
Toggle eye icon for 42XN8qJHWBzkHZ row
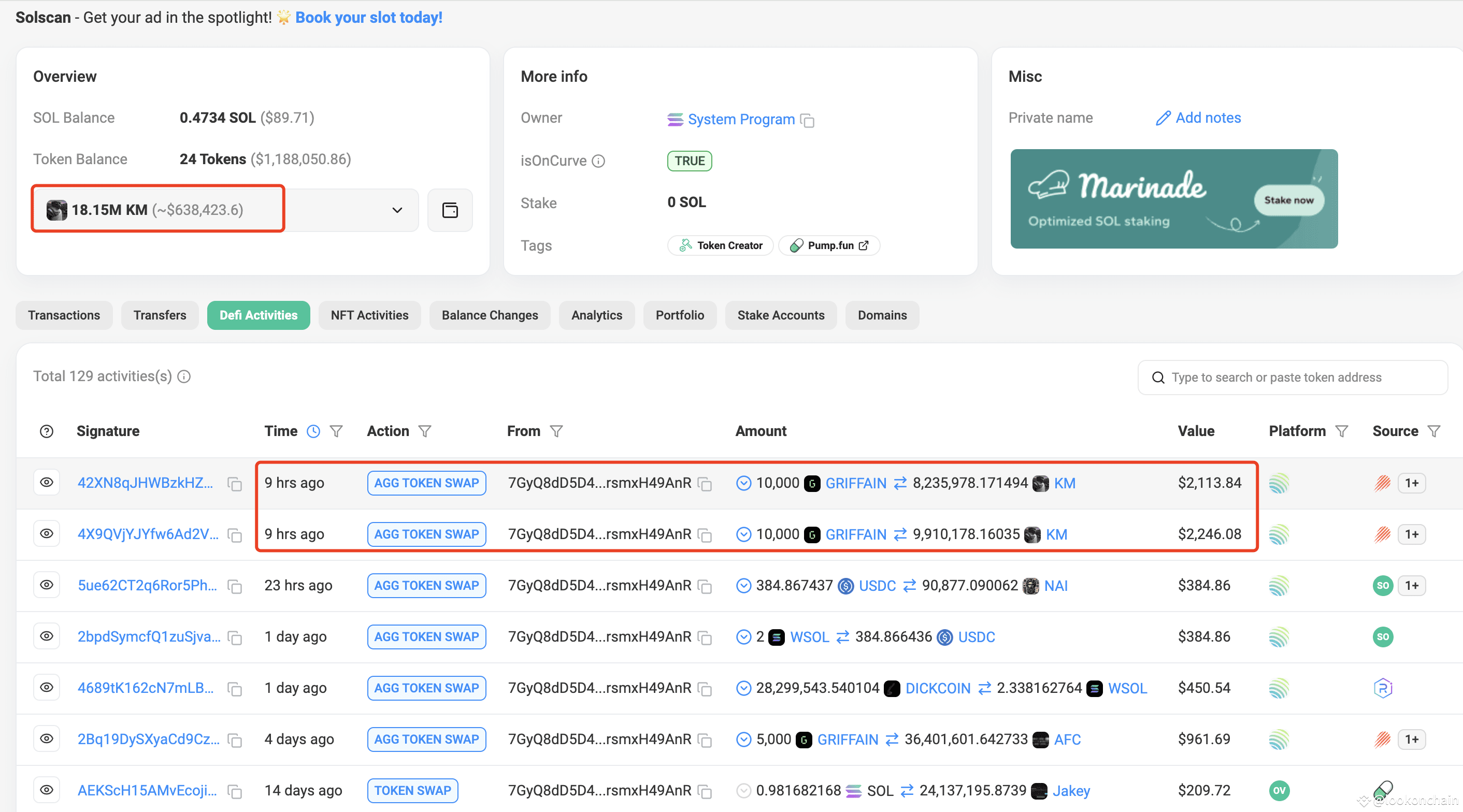coord(47,483)
